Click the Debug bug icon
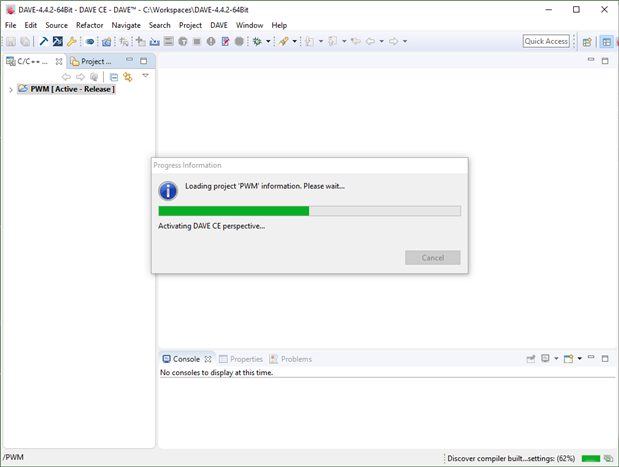 point(257,41)
